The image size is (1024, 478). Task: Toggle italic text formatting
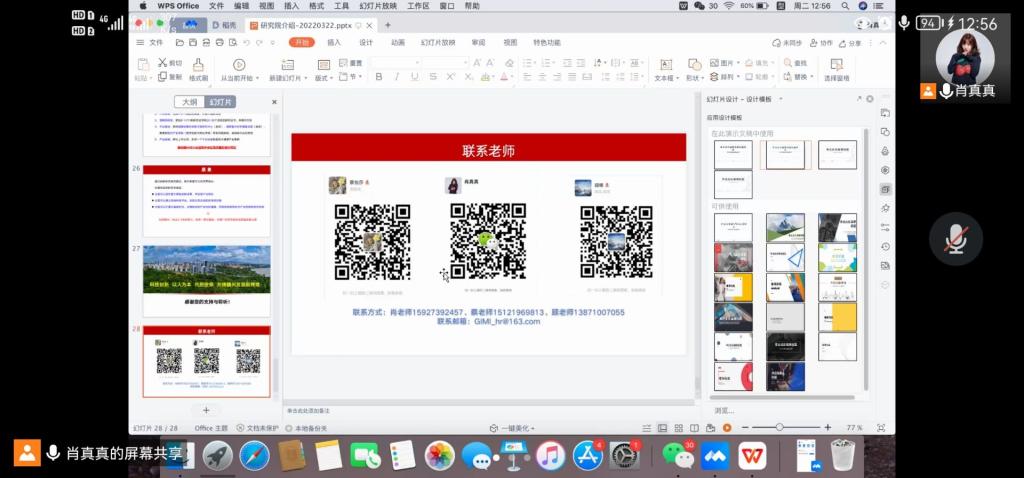click(x=397, y=77)
